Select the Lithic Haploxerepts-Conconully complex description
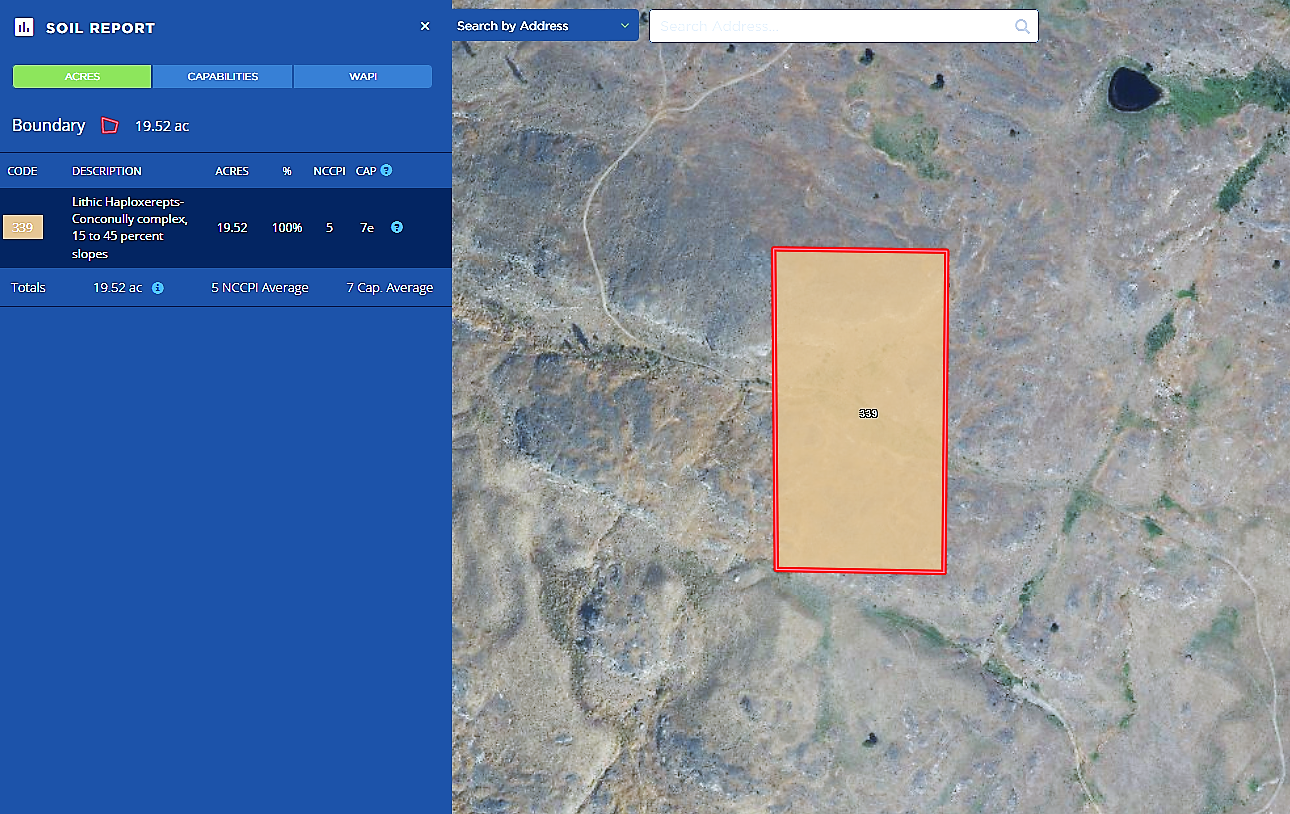Viewport: 1290px width, 814px height. 129,228
